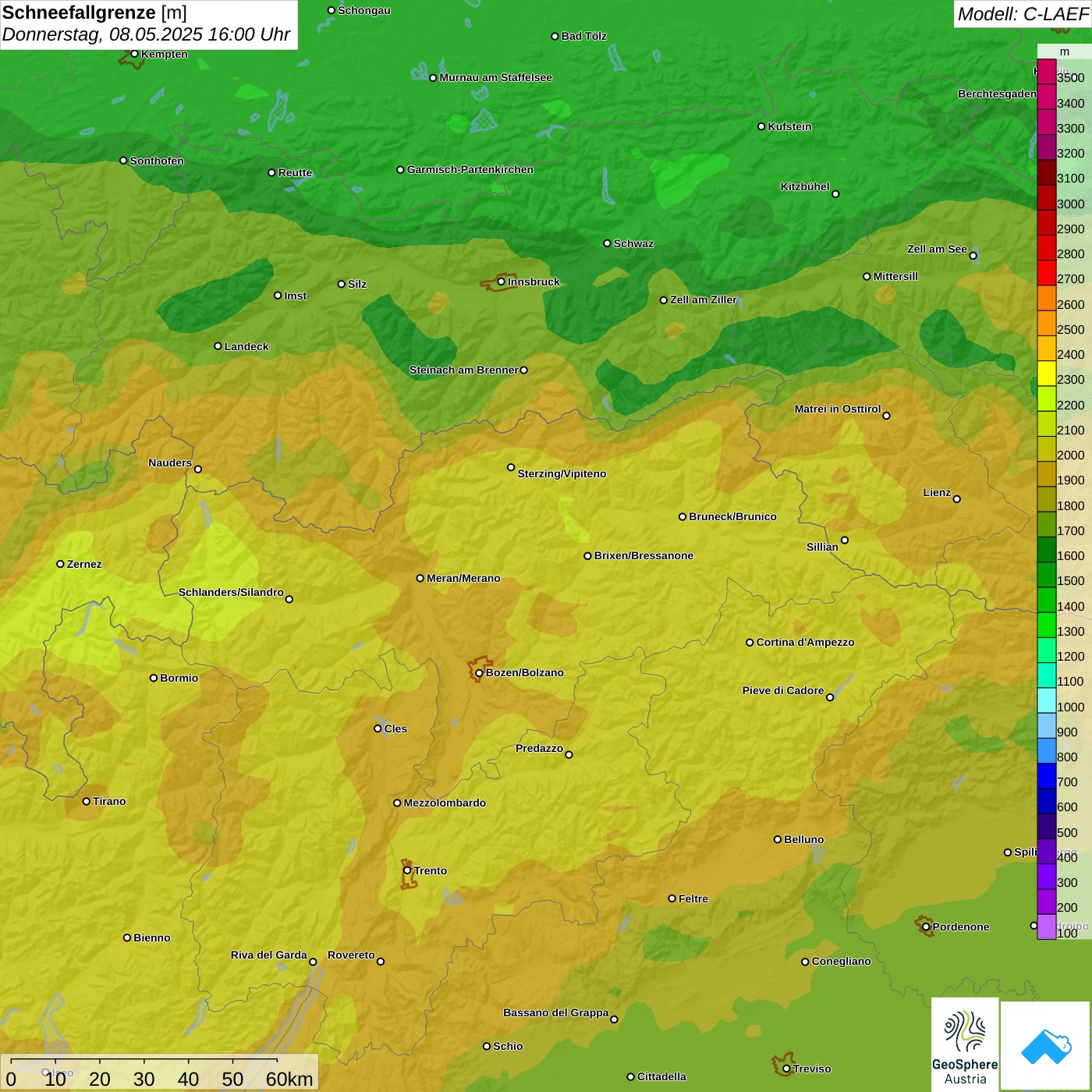This screenshot has width=1092, height=1092.
Task: Pick the 3500 m legend color swatch
Action: 1046,72
